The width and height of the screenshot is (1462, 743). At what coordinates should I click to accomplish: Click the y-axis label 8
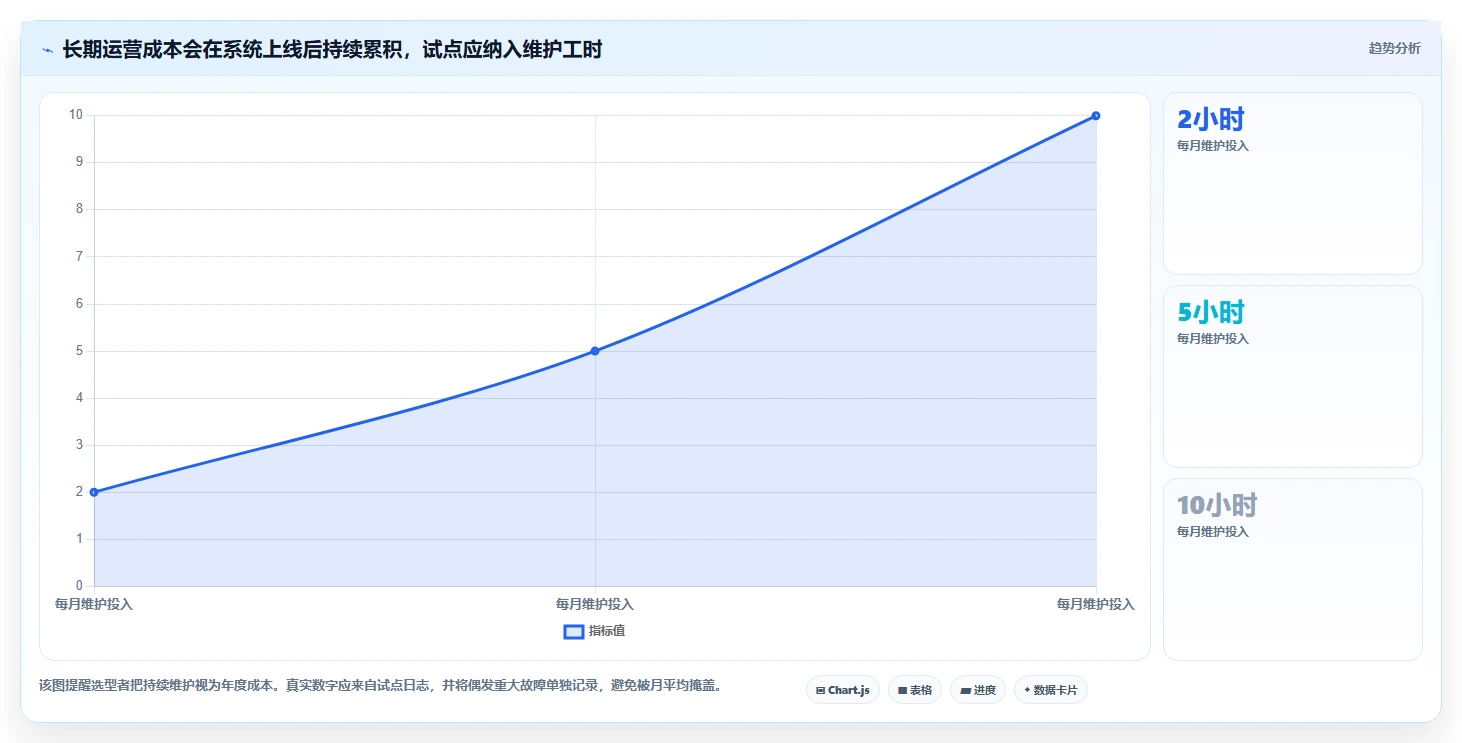(x=79, y=209)
